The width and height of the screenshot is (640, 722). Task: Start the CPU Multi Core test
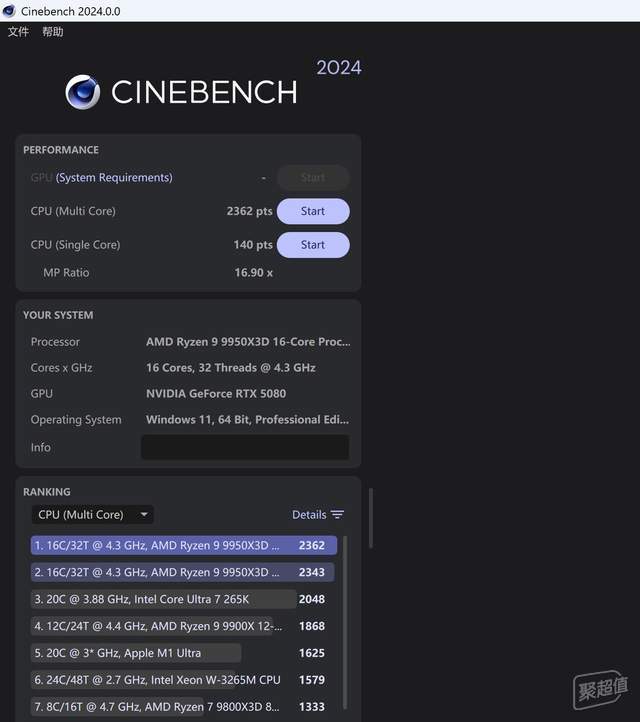(x=313, y=211)
